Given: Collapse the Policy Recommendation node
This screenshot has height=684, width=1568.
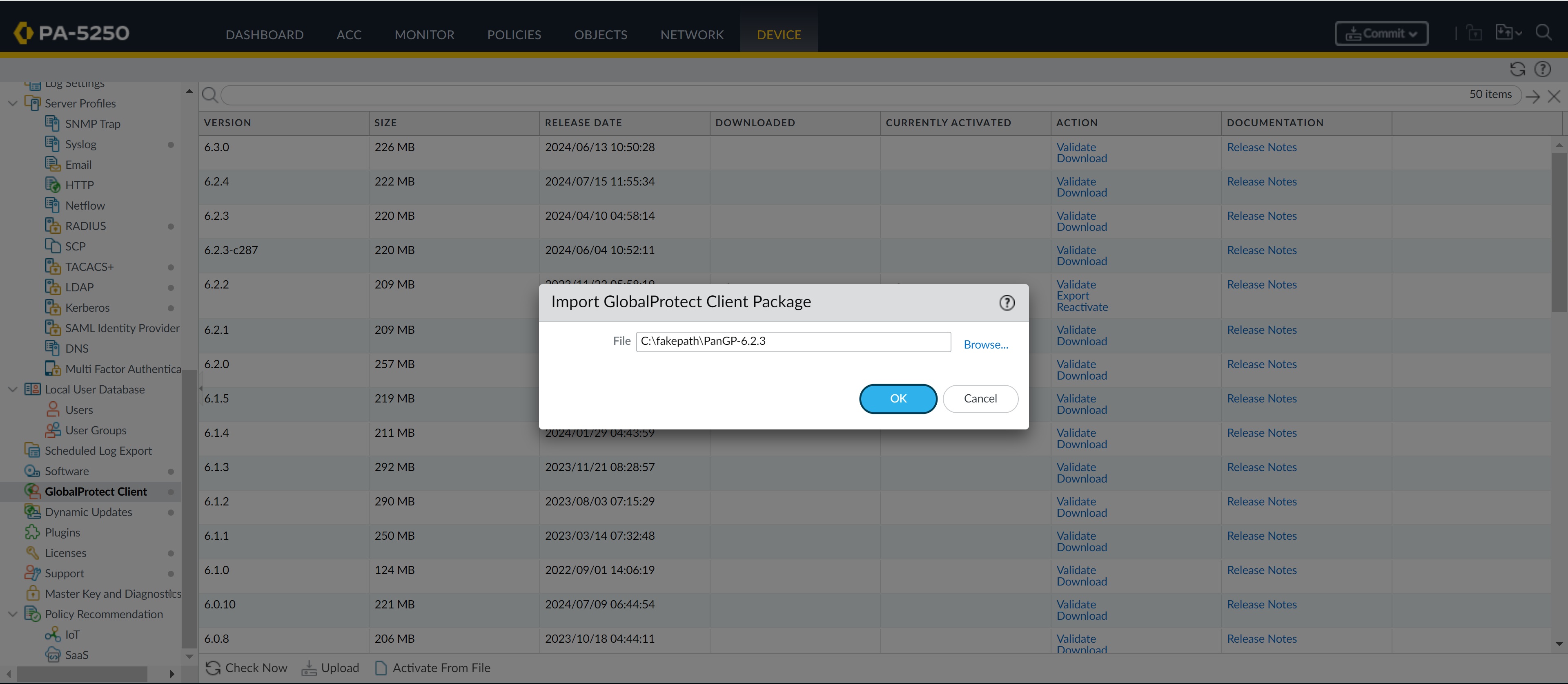Looking at the screenshot, I should click(x=12, y=614).
